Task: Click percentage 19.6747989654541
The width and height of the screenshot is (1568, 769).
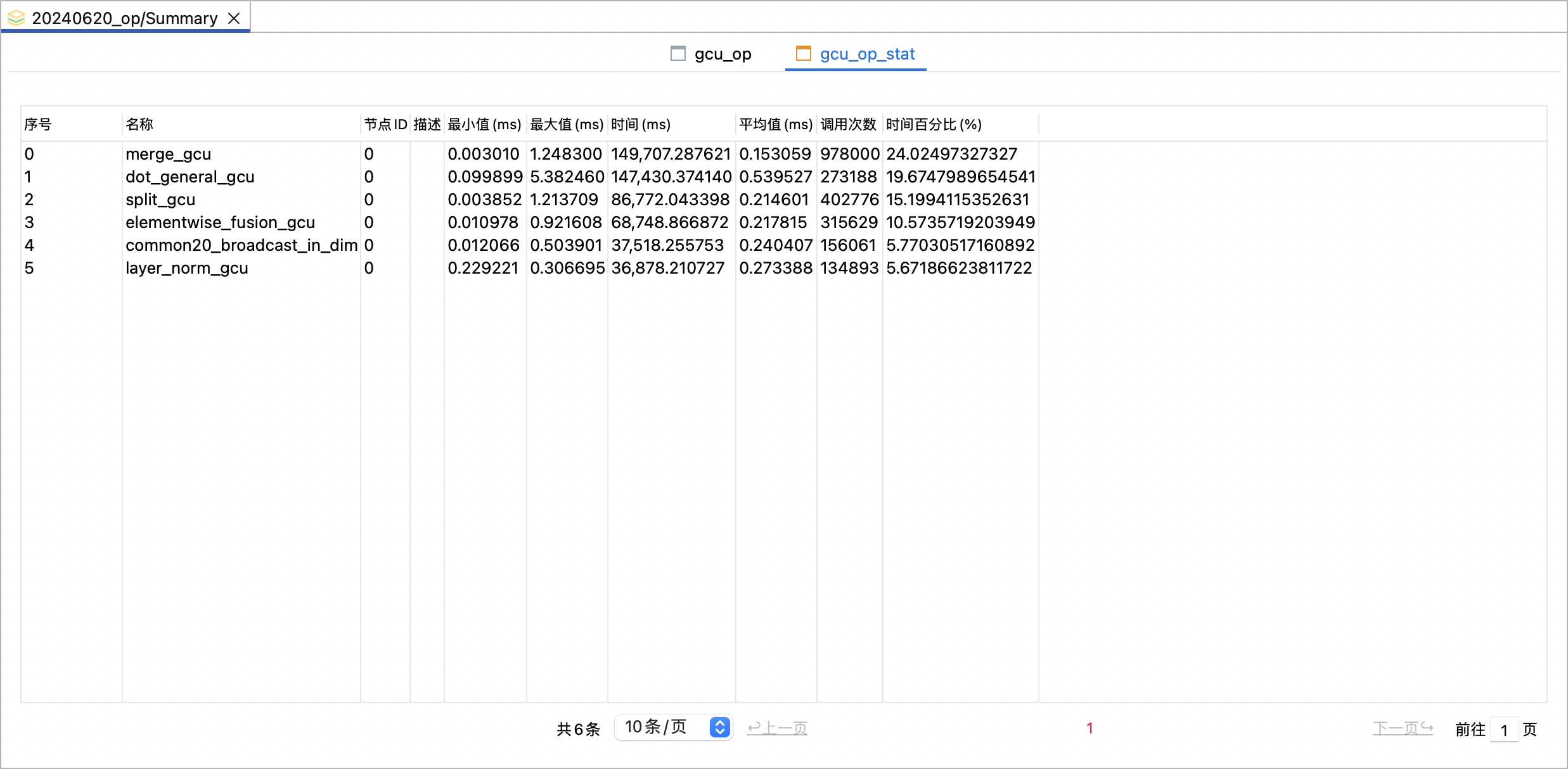Action: [961, 177]
